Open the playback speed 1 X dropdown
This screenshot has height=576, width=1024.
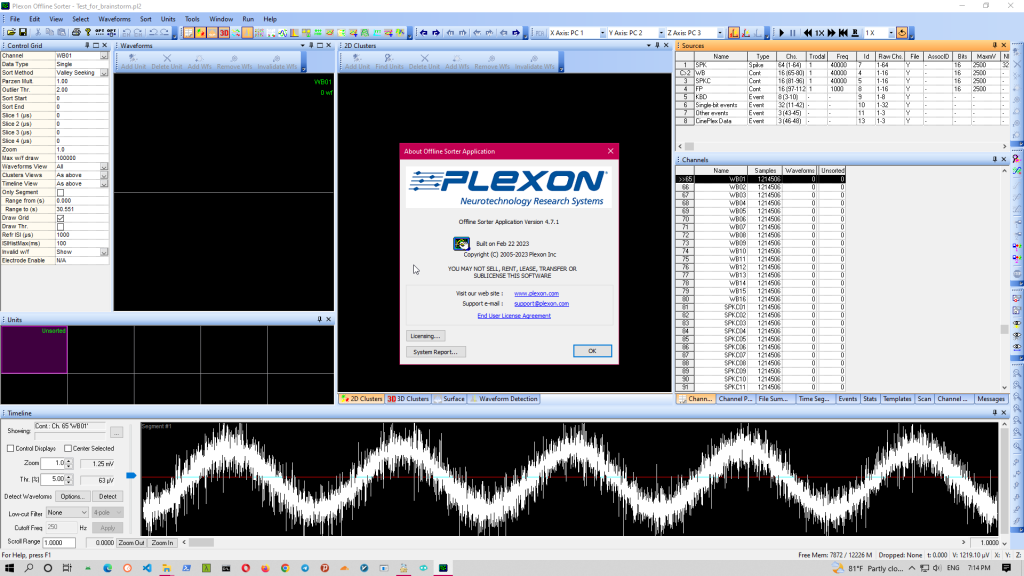tap(891, 33)
